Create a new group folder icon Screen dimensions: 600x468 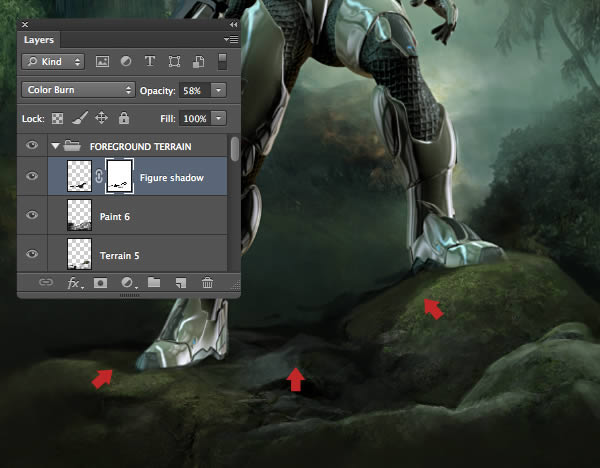[x=154, y=282]
